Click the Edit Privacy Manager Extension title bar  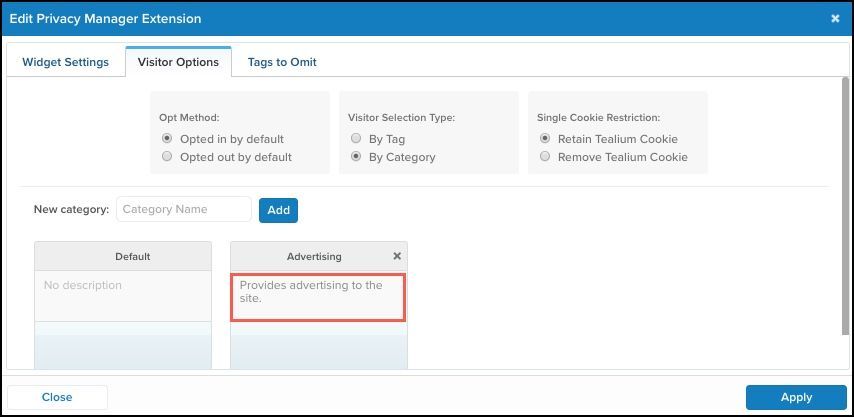pos(400,19)
